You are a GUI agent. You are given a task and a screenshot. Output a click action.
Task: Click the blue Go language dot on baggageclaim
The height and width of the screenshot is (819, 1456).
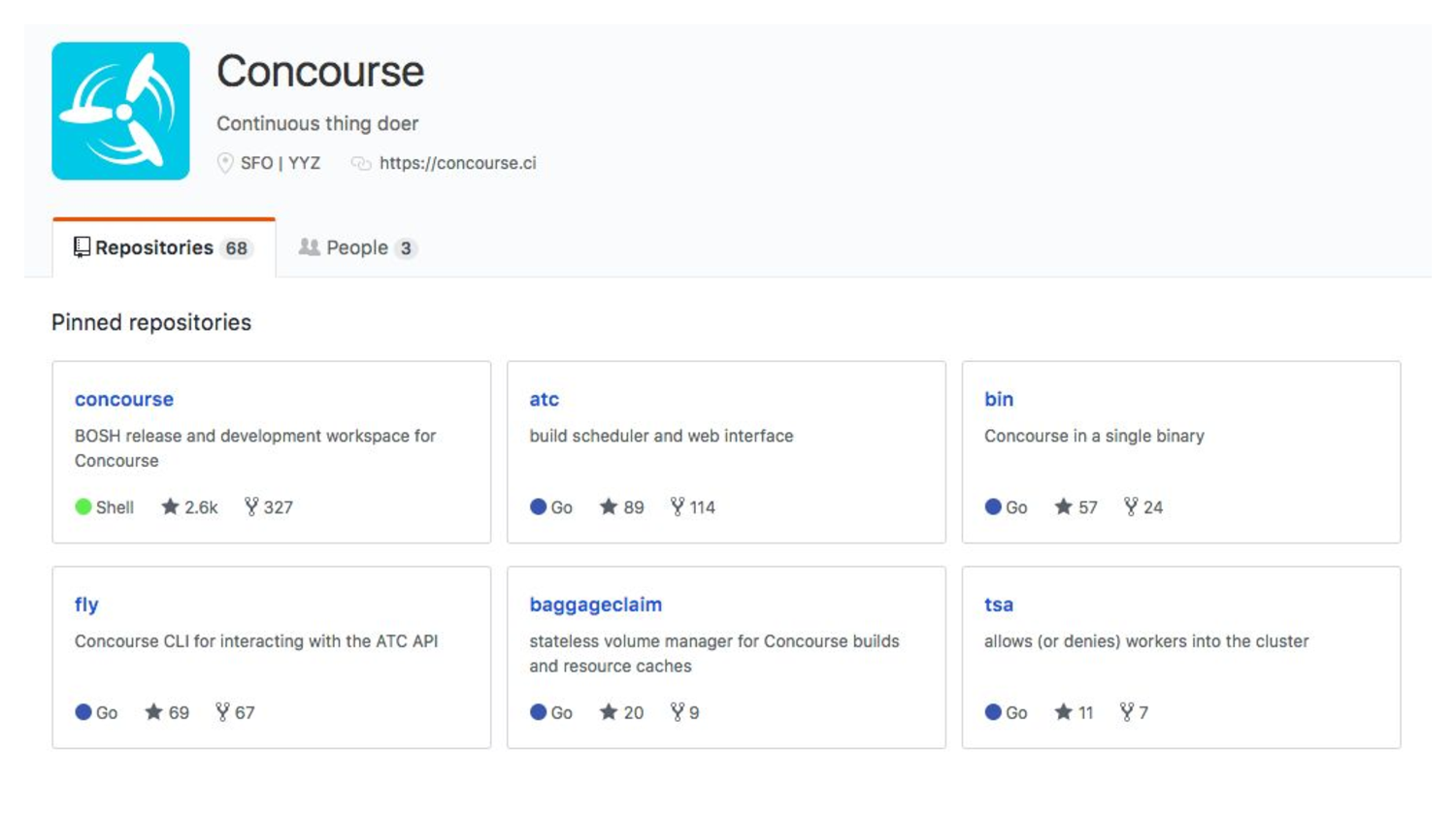point(538,712)
